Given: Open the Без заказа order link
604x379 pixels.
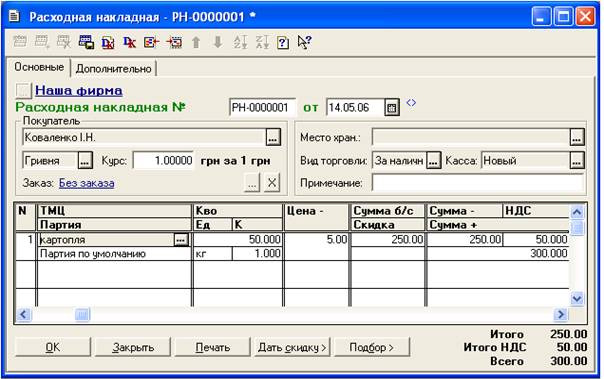Looking at the screenshot, I should click(87, 183).
